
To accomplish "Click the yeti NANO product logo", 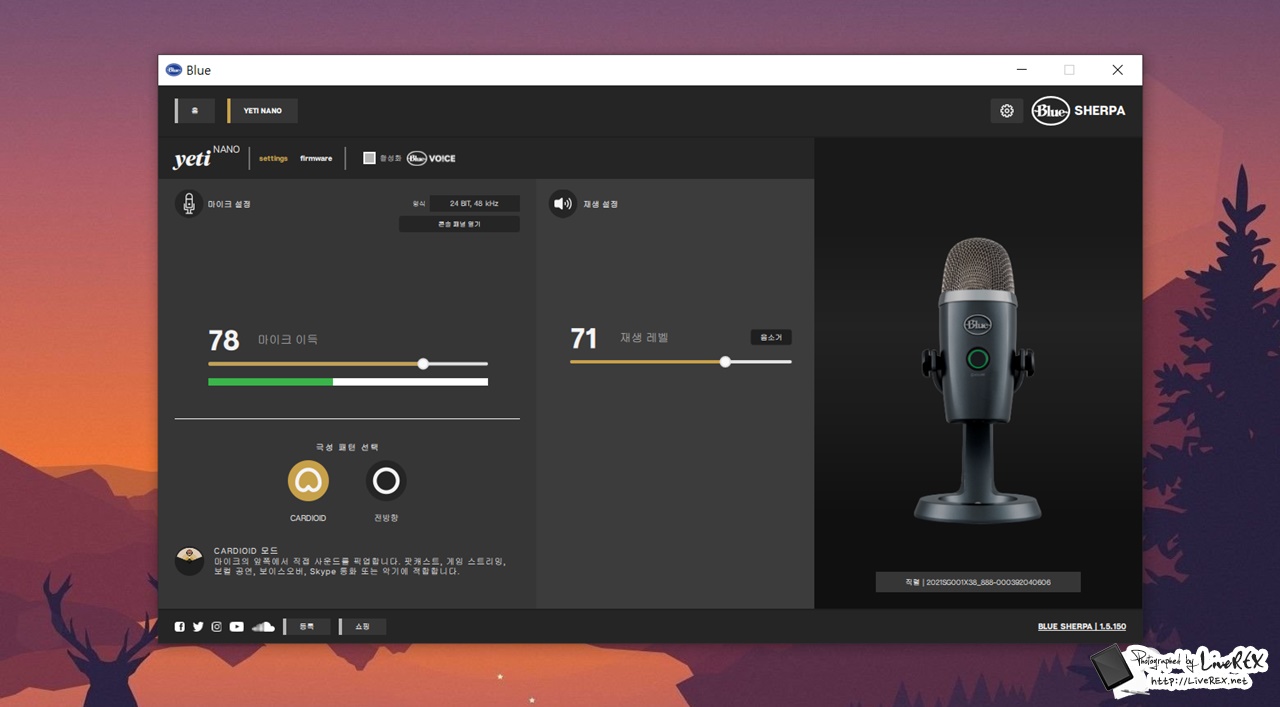I will [206, 158].
